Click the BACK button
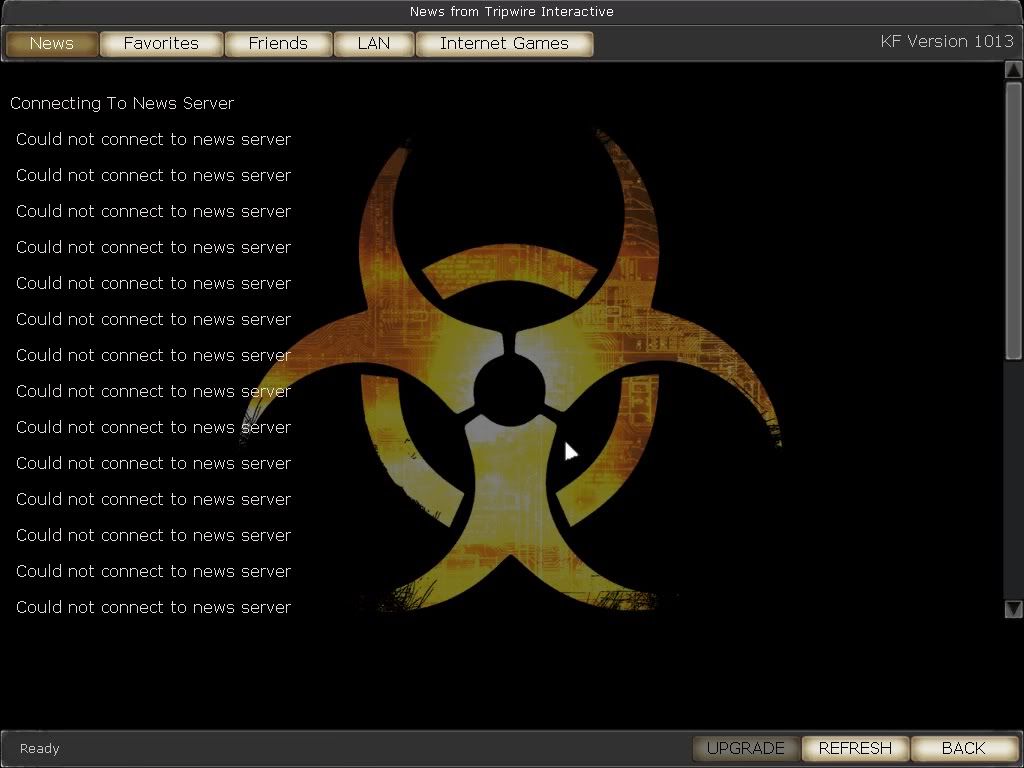Viewport: 1024px width, 768px height. (963, 748)
